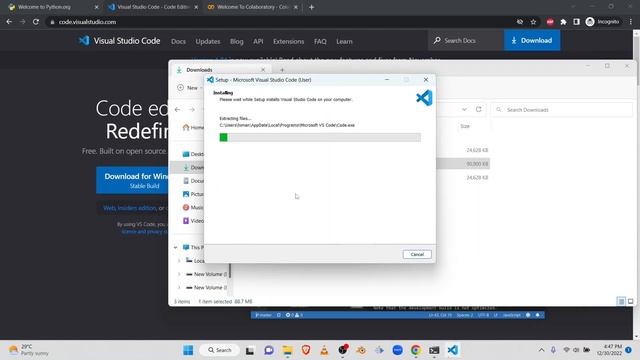This screenshot has width=640, height=360.
Task: Click New button in File Explorer
Action: [189, 88]
